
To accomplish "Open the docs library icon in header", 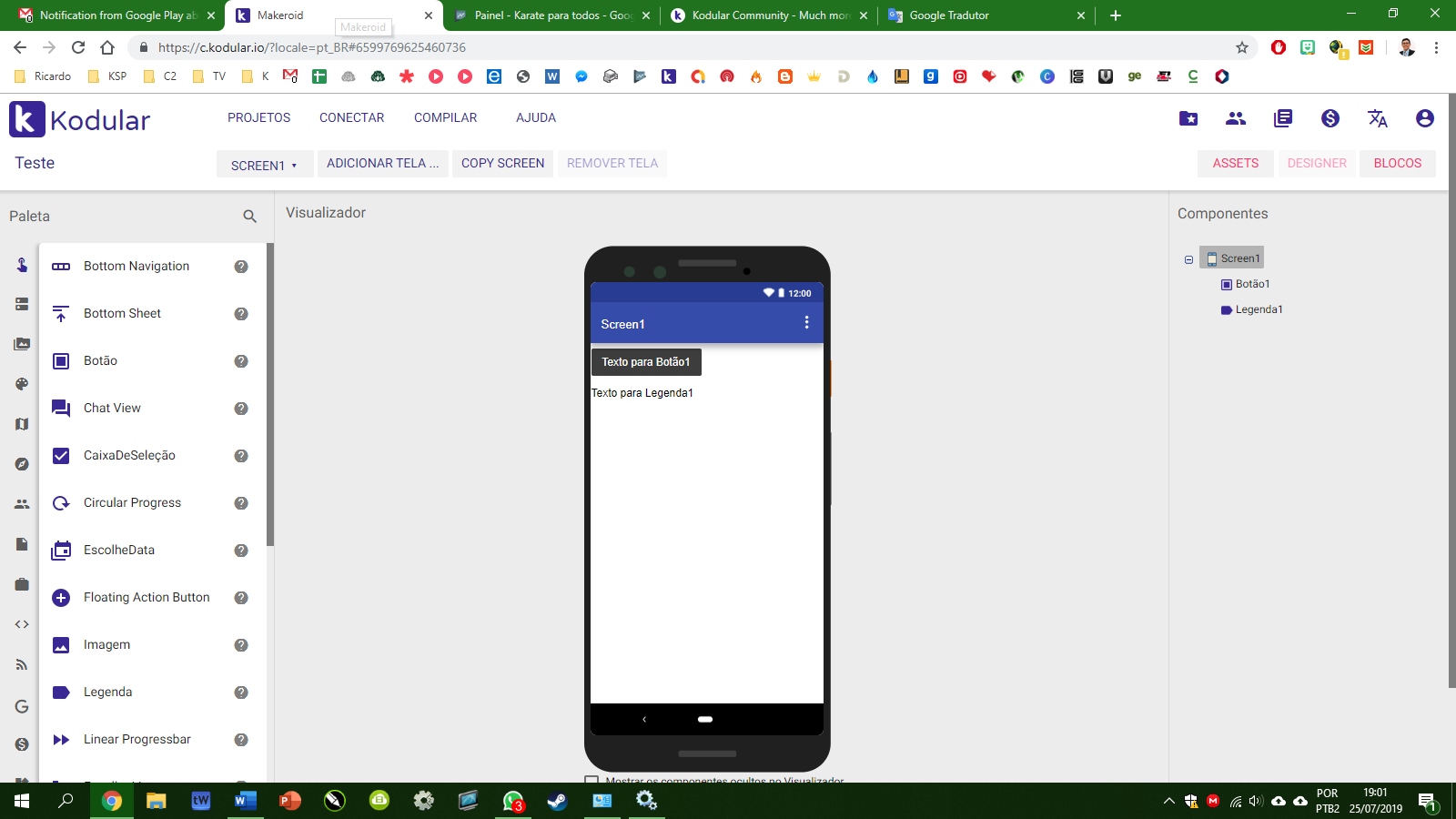I will 1283,118.
